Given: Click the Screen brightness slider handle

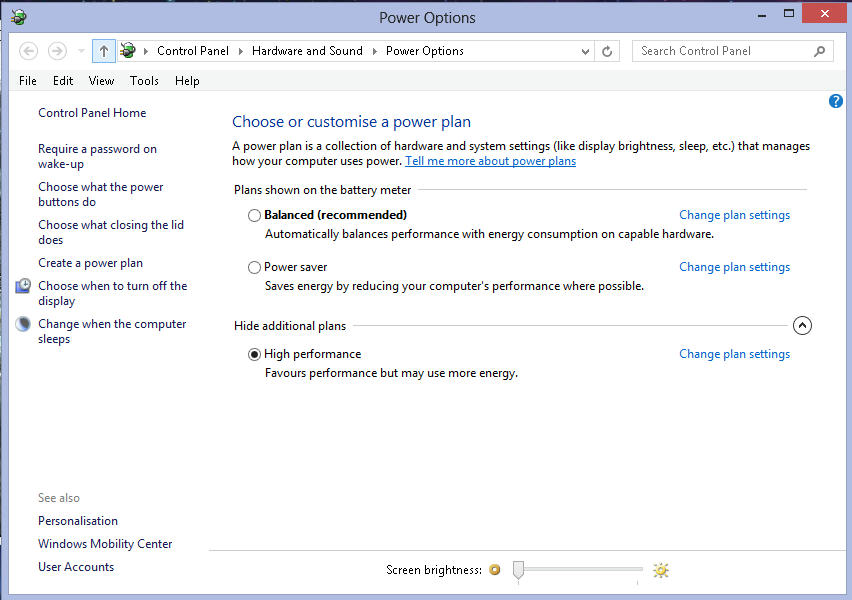Looking at the screenshot, I should pos(518,569).
